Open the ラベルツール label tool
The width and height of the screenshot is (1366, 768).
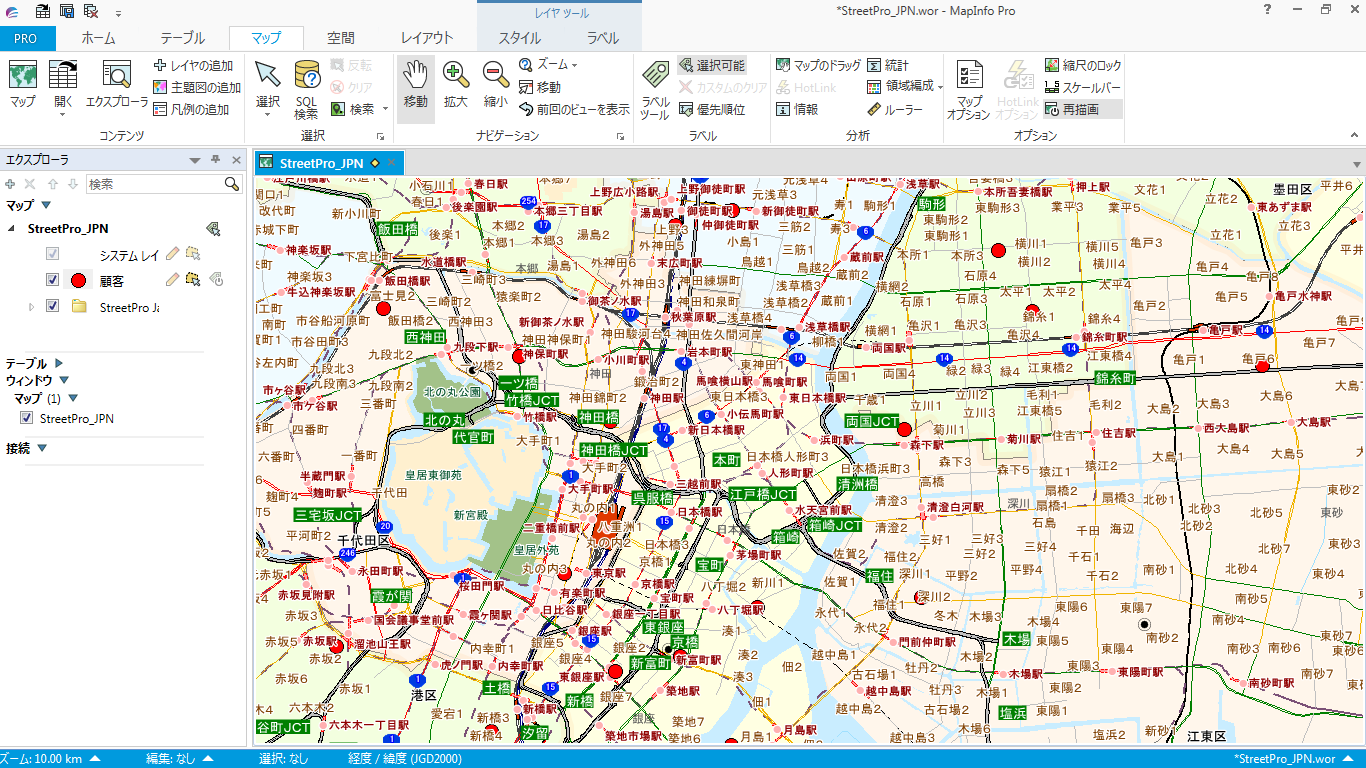(x=655, y=89)
